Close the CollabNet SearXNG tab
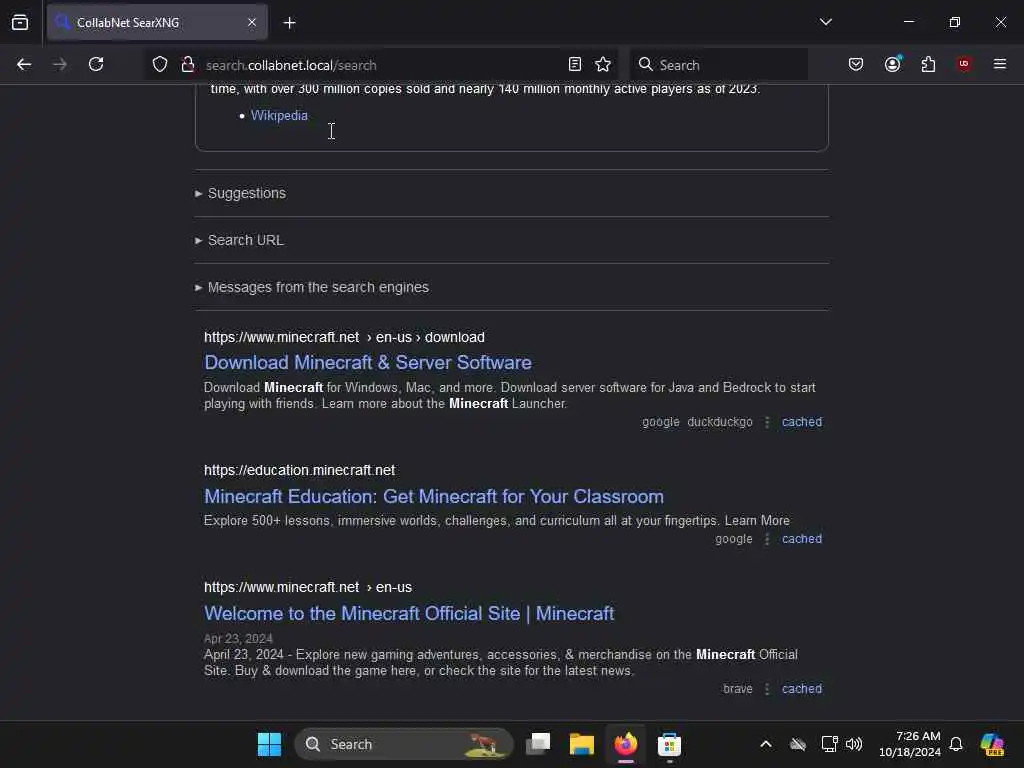The height and width of the screenshot is (768, 1024). [x=252, y=22]
